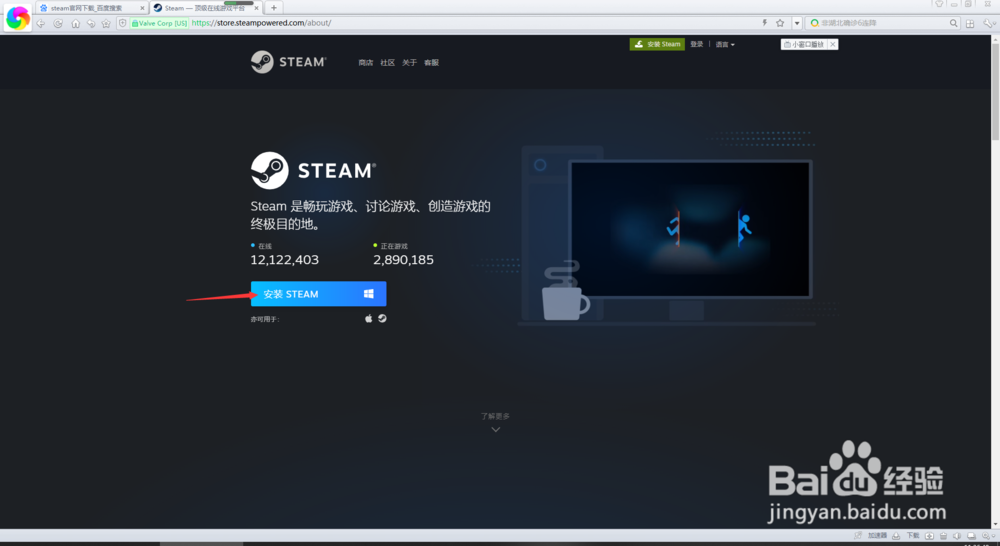This screenshot has width=1000, height=546.
Task: Click the screenshot box icon in status bar
Action: [929, 536]
